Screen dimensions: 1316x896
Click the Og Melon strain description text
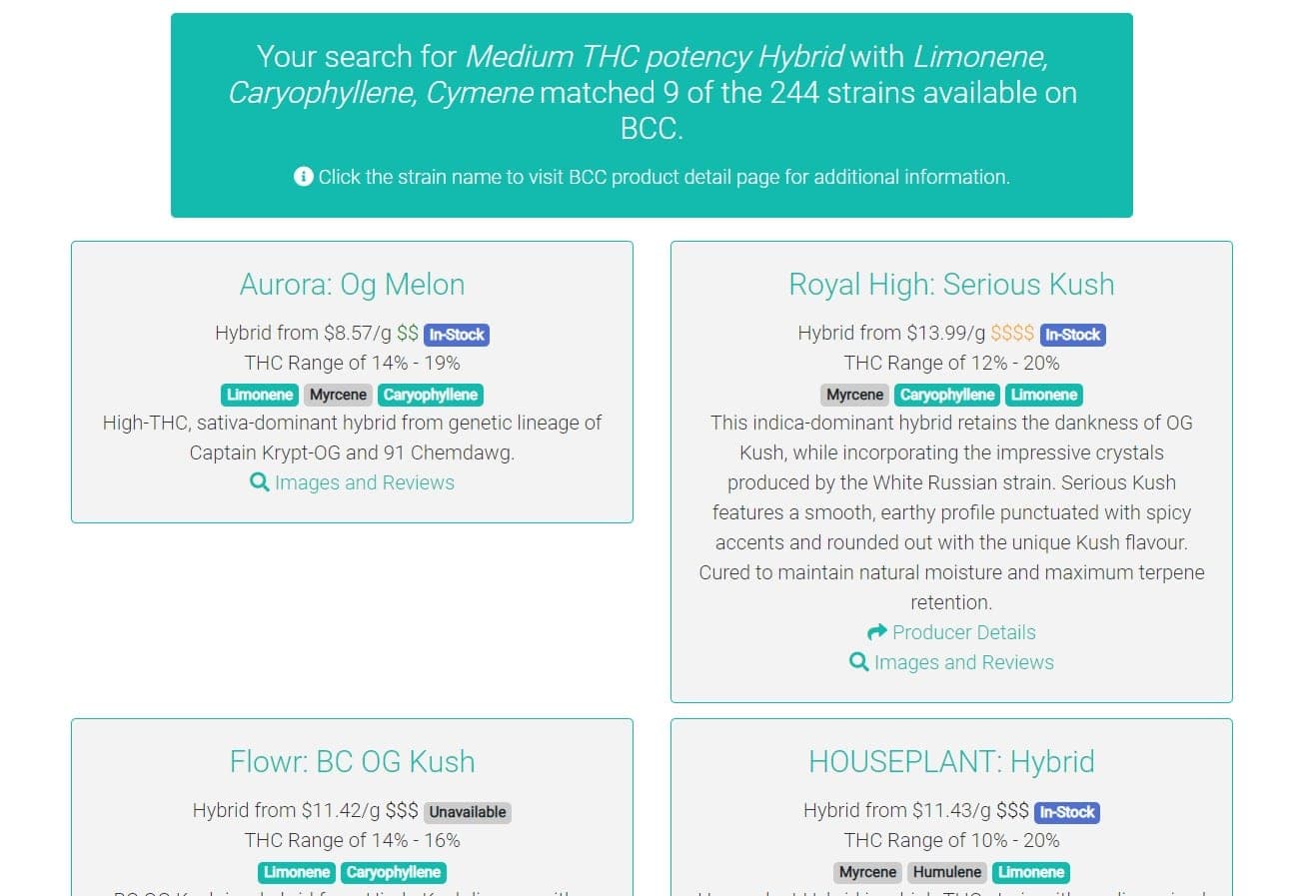coord(352,438)
